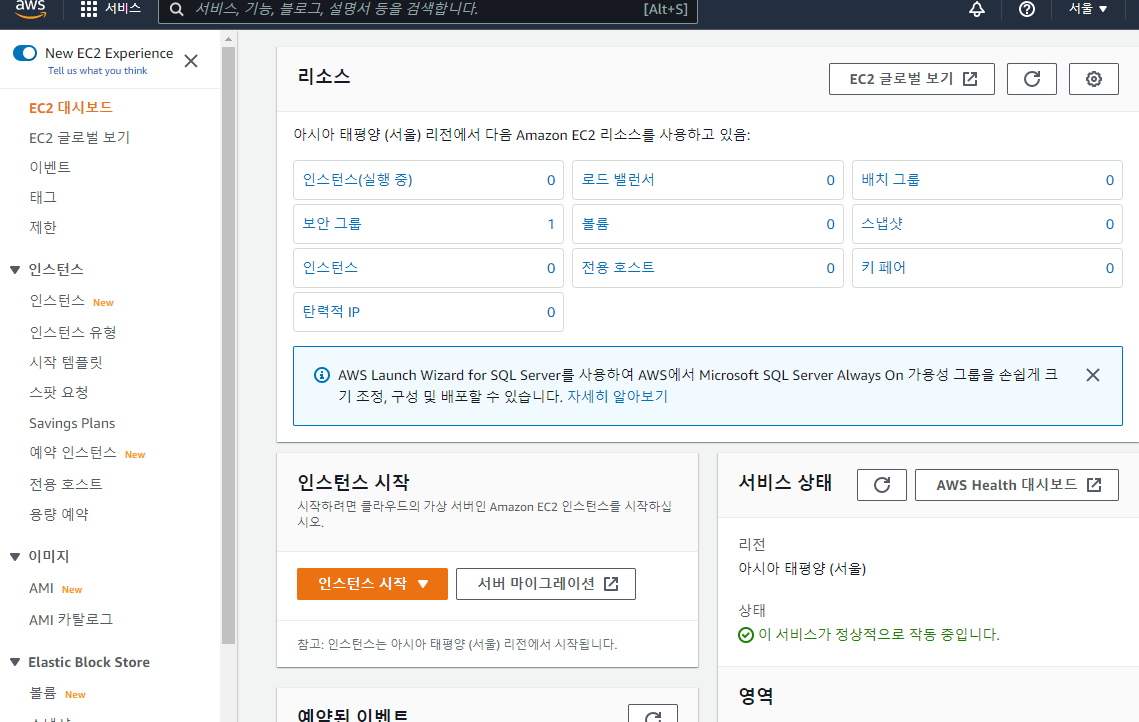The image size is (1139, 722).
Task: Open the 스냅샷 resource link
Action: [x=882, y=224]
